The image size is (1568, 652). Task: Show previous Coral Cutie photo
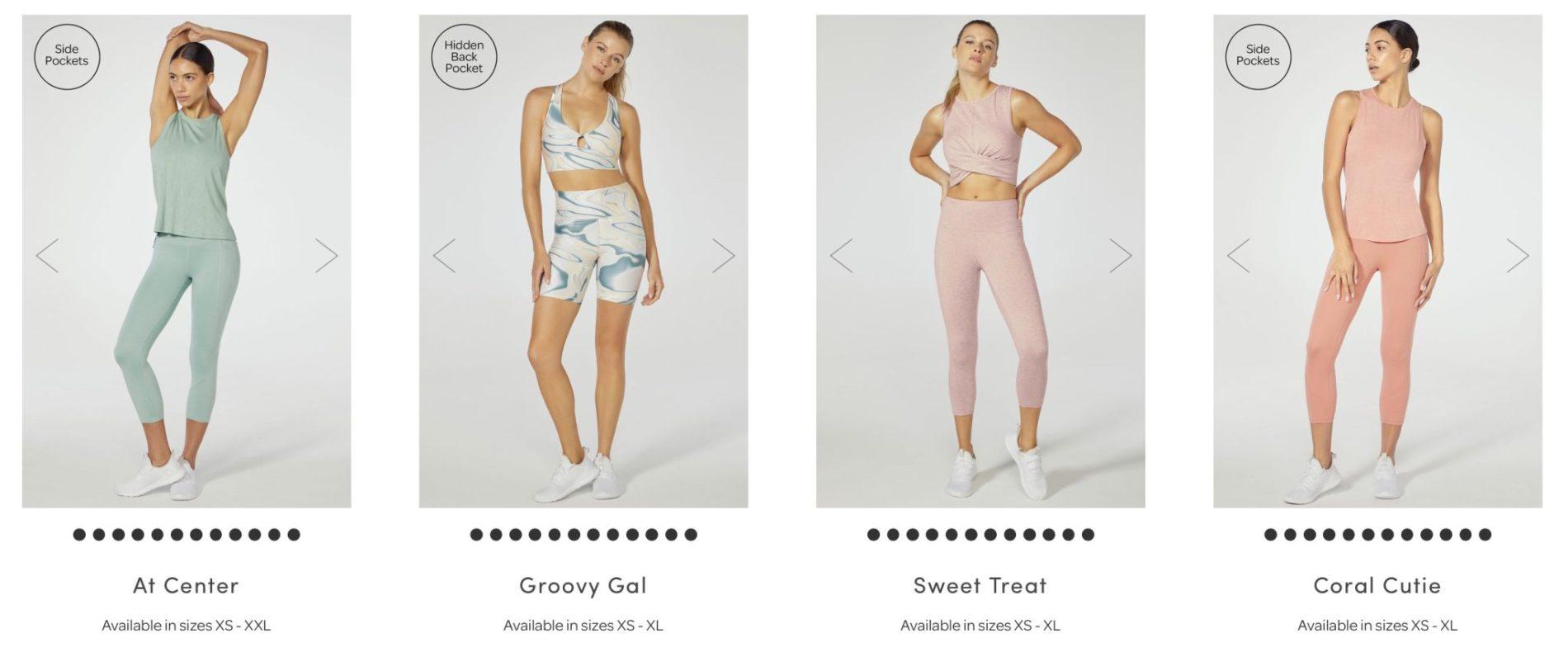[1238, 256]
